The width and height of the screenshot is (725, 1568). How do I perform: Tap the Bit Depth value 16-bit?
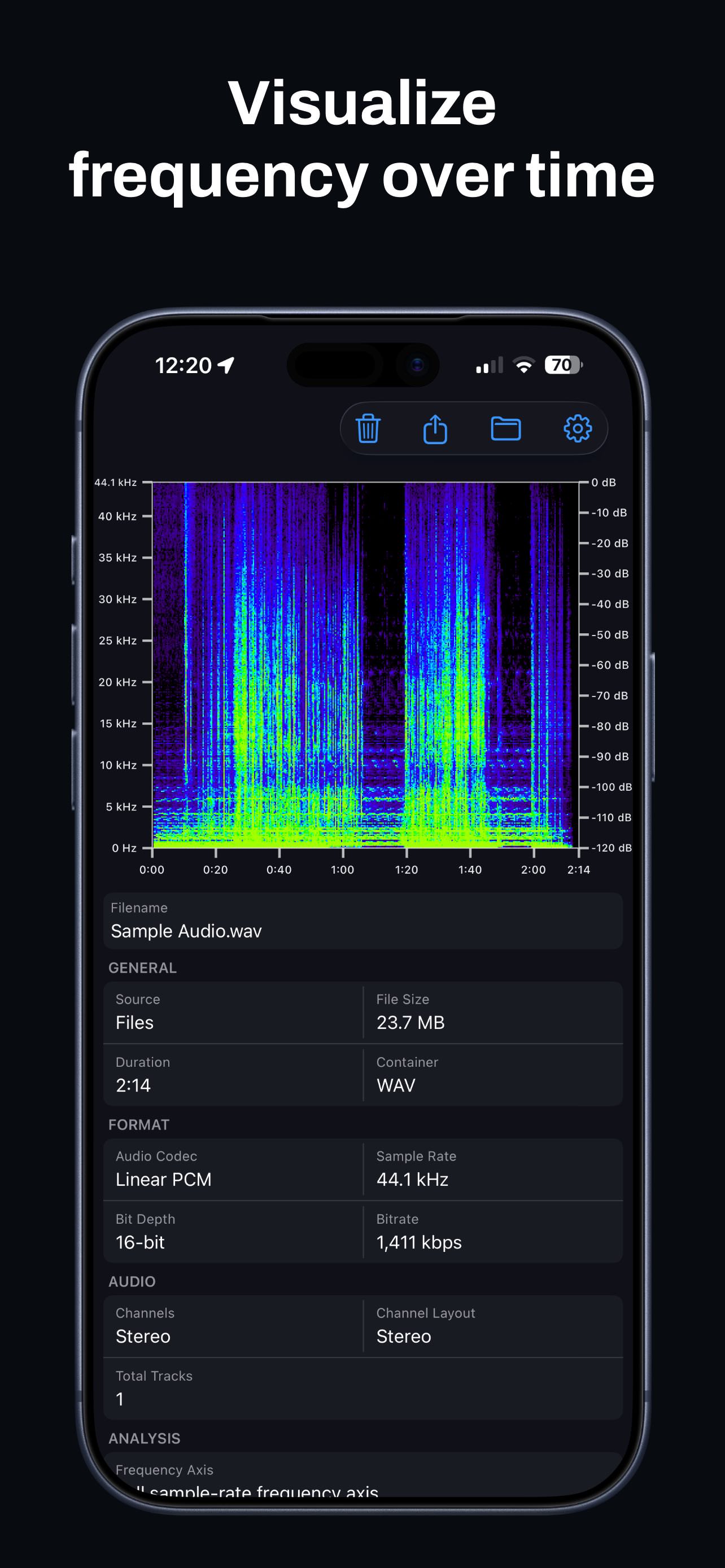pos(140,1242)
